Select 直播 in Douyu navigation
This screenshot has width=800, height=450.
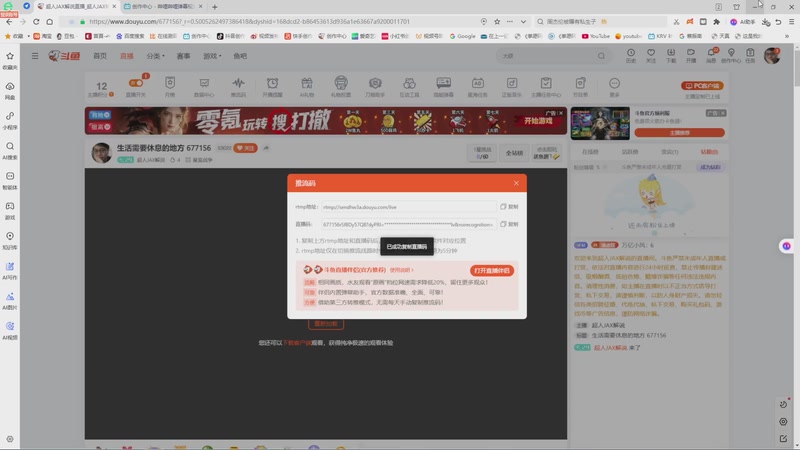(x=127, y=56)
